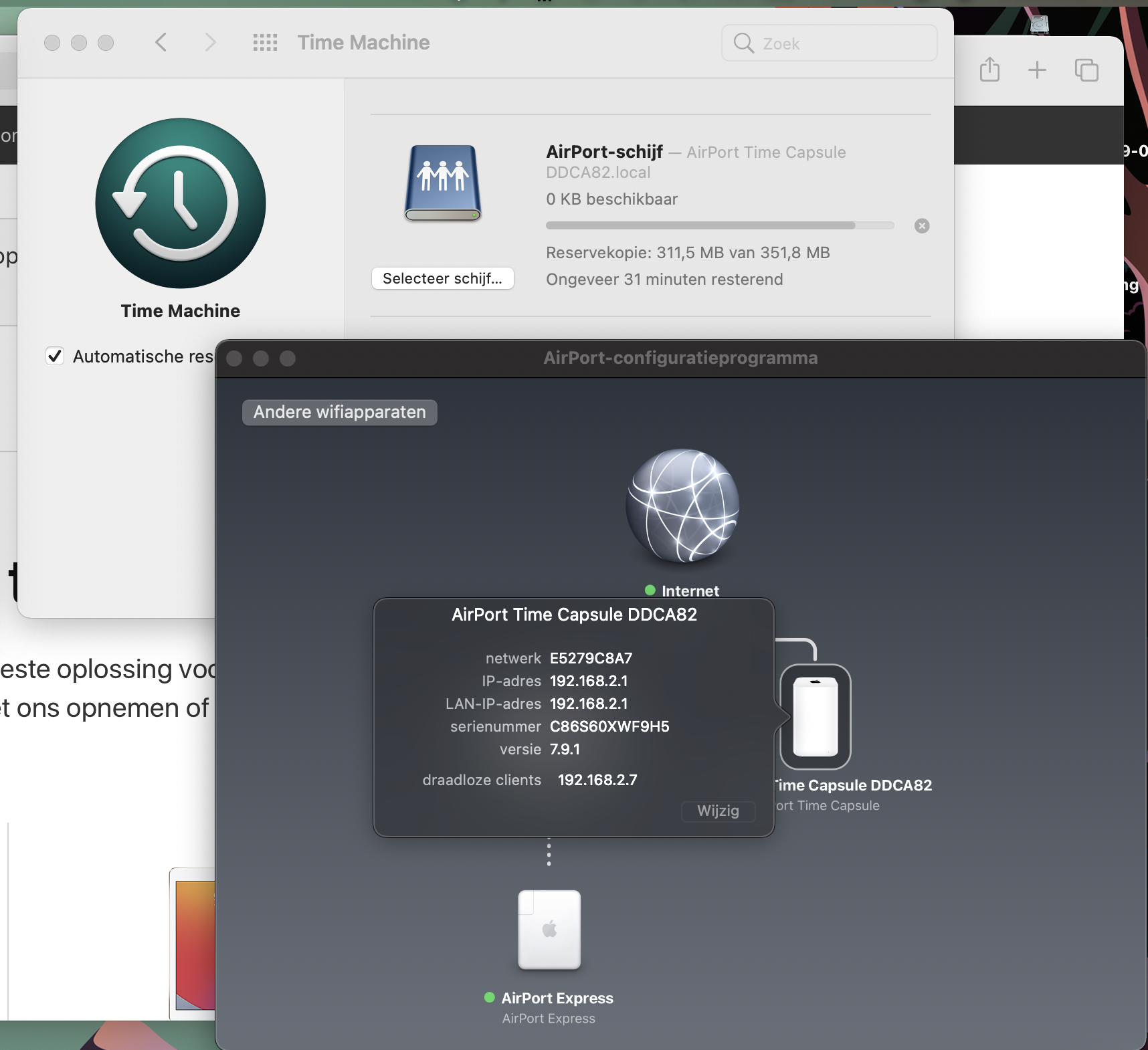
Task: Show all preferences grid icon
Action: (265, 43)
